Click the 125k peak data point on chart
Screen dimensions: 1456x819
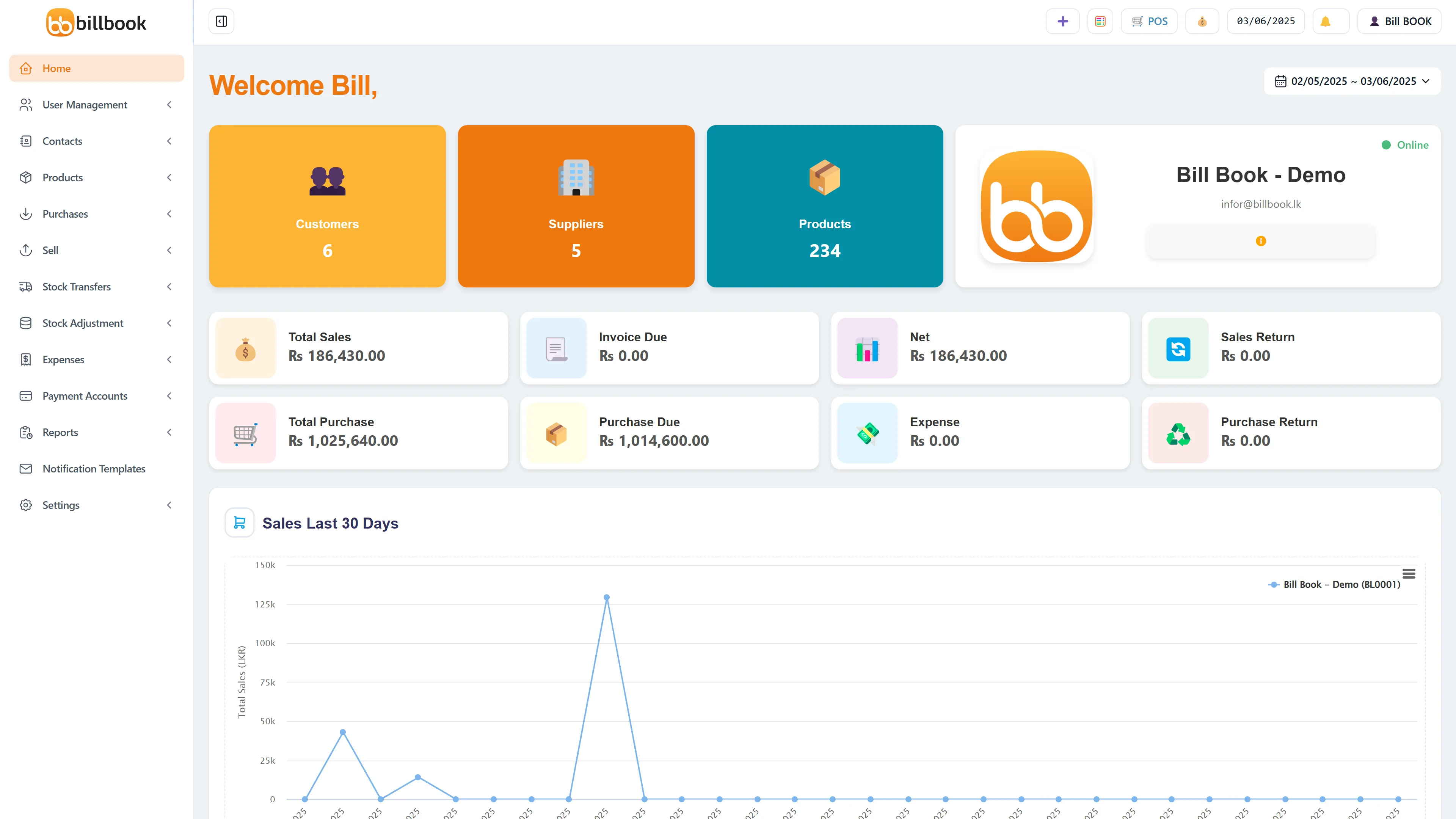pos(607,598)
